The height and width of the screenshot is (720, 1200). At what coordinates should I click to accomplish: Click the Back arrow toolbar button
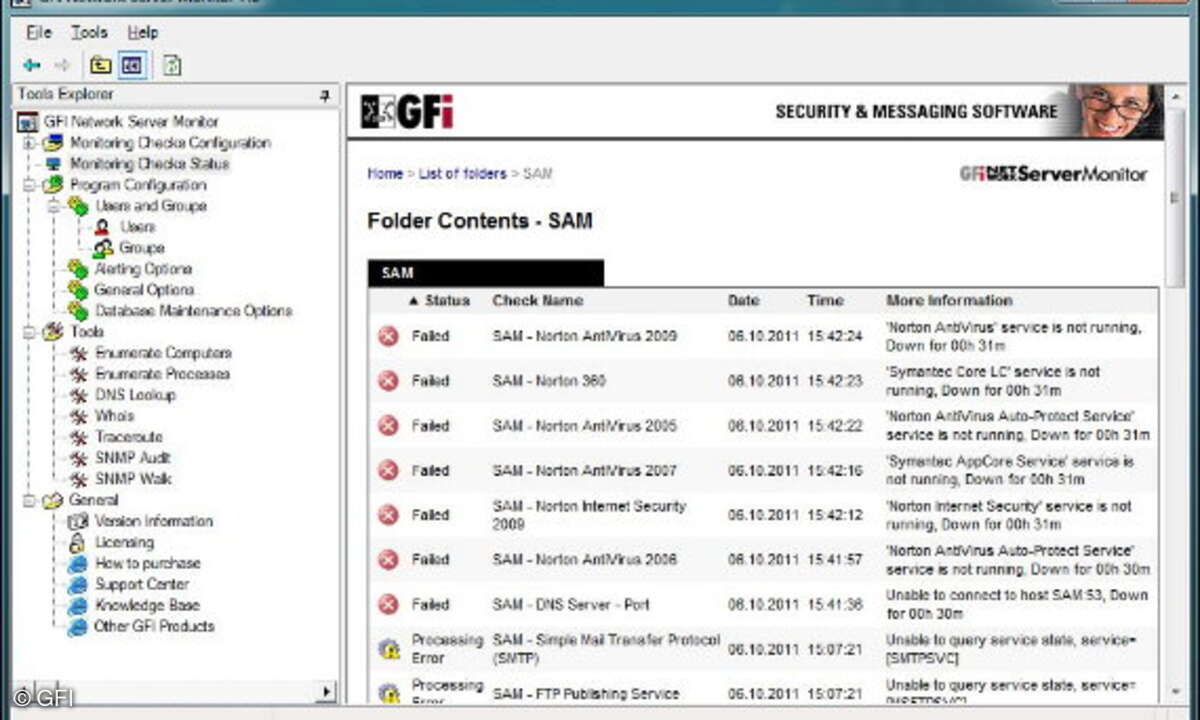click(x=32, y=66)
